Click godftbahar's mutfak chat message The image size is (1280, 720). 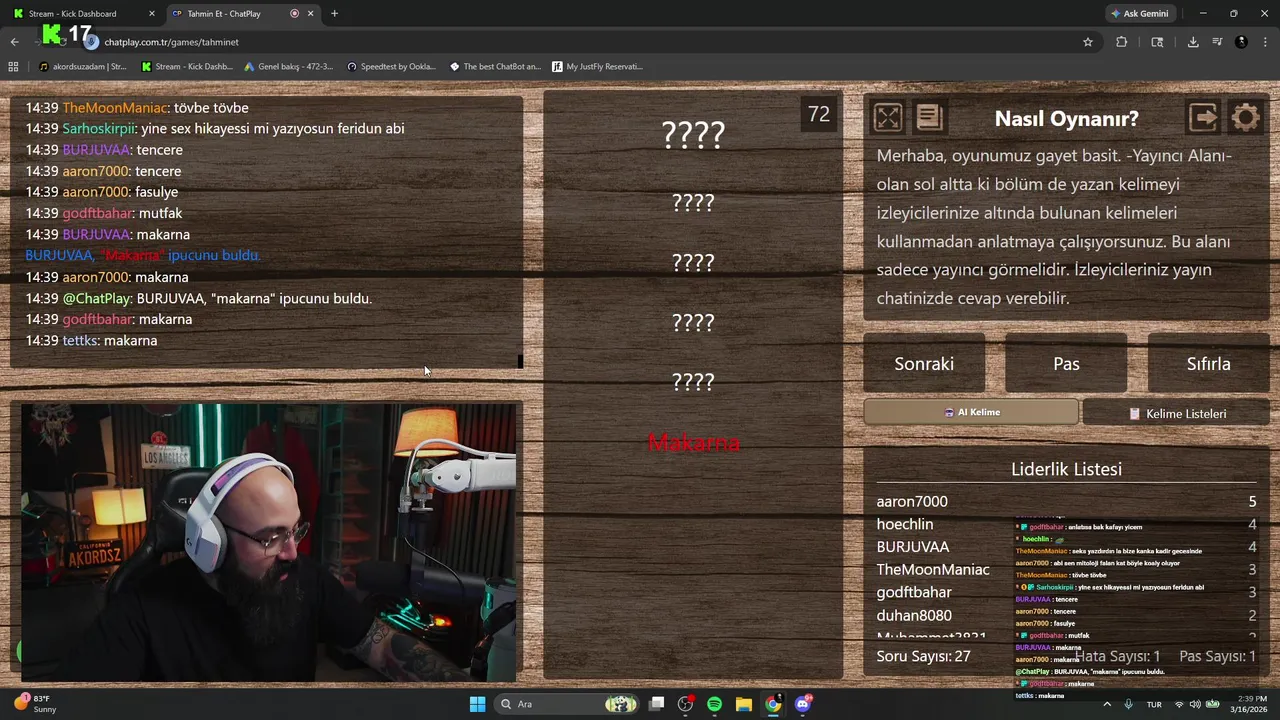[x=104, y=213]
